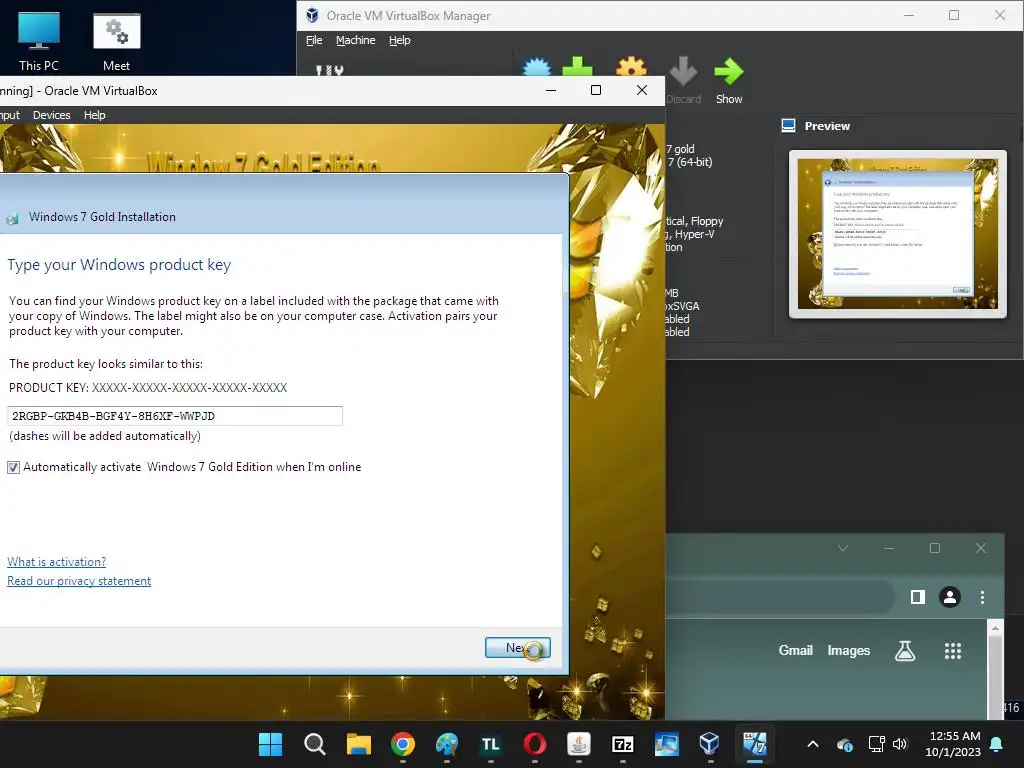Click the volume speaker tray icon
Screen dimensions: 1024x768
click(900, 744)
